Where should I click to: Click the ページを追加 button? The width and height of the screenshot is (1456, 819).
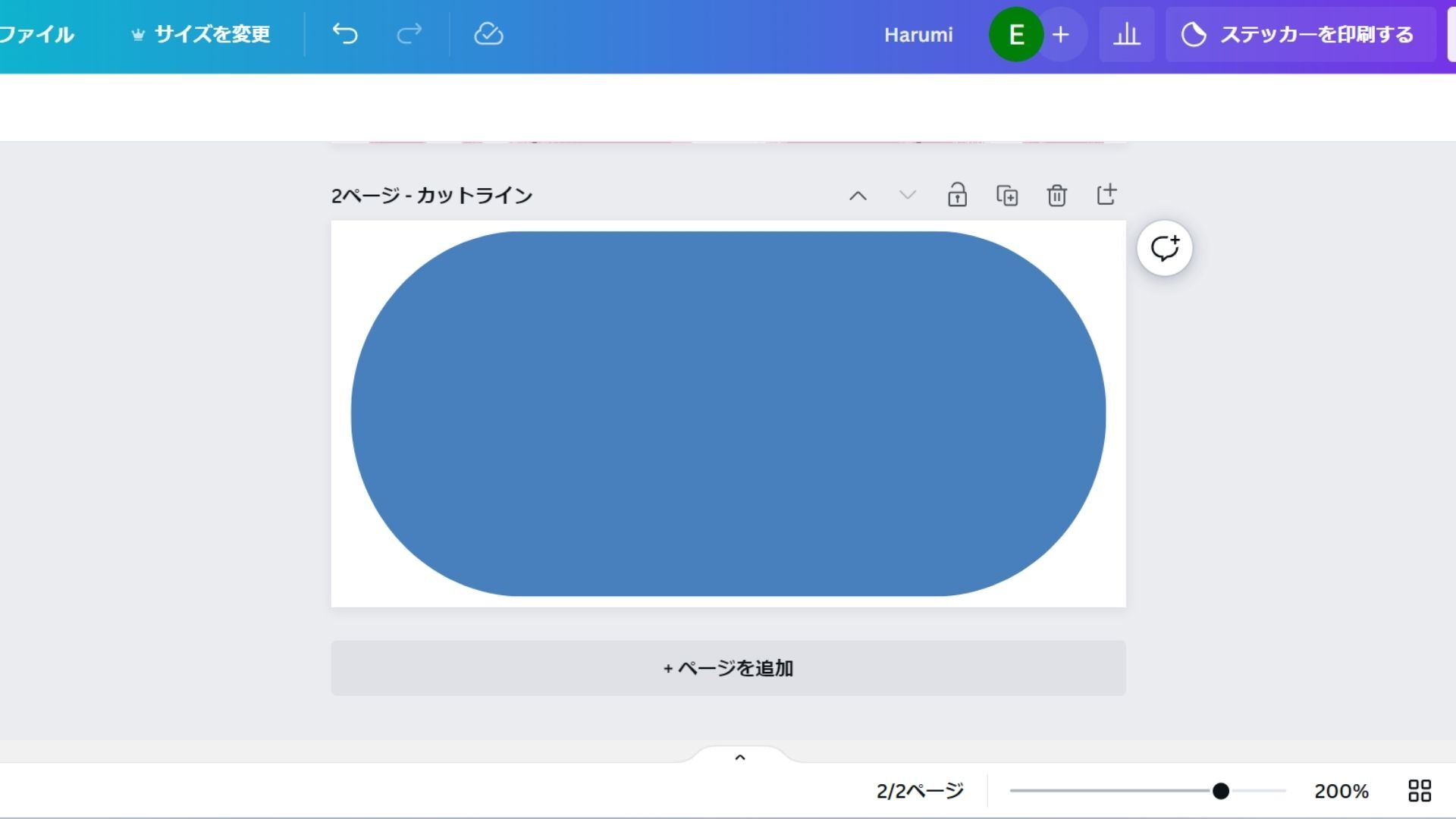(x=728, y=668)
